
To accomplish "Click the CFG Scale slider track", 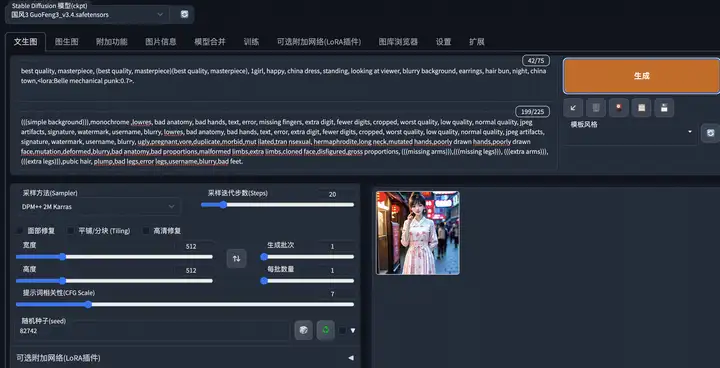I will coord(185,304).
